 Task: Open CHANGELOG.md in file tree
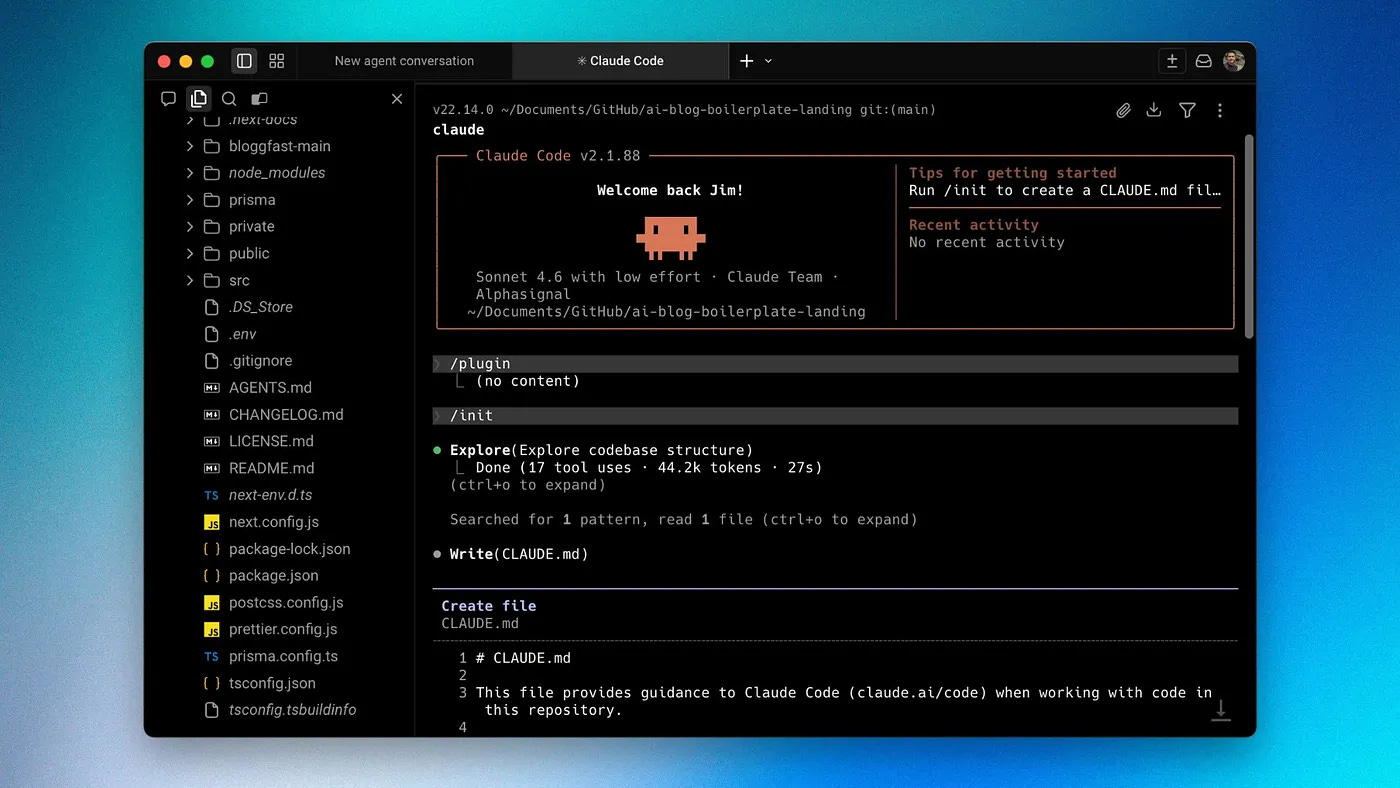(286, 415)
